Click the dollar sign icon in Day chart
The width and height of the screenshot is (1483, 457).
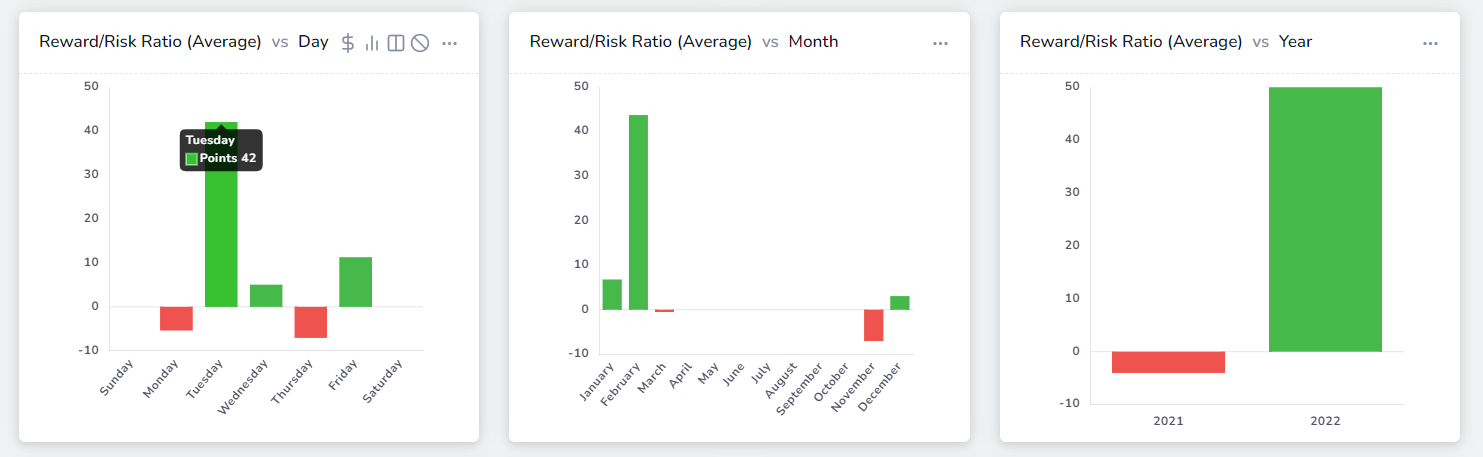(x=347, y=43)
